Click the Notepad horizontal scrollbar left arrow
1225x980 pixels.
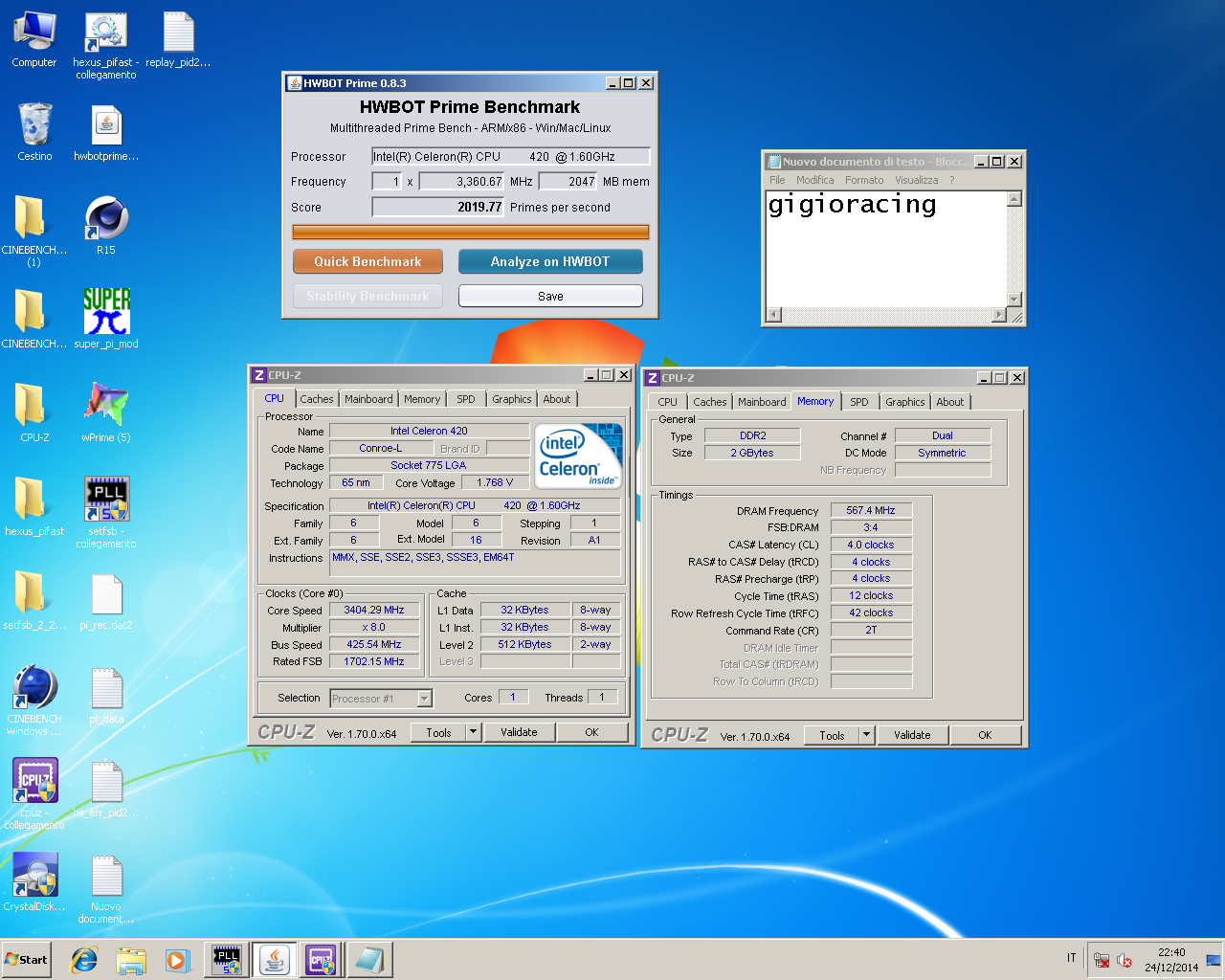click(x=774, y=315)
